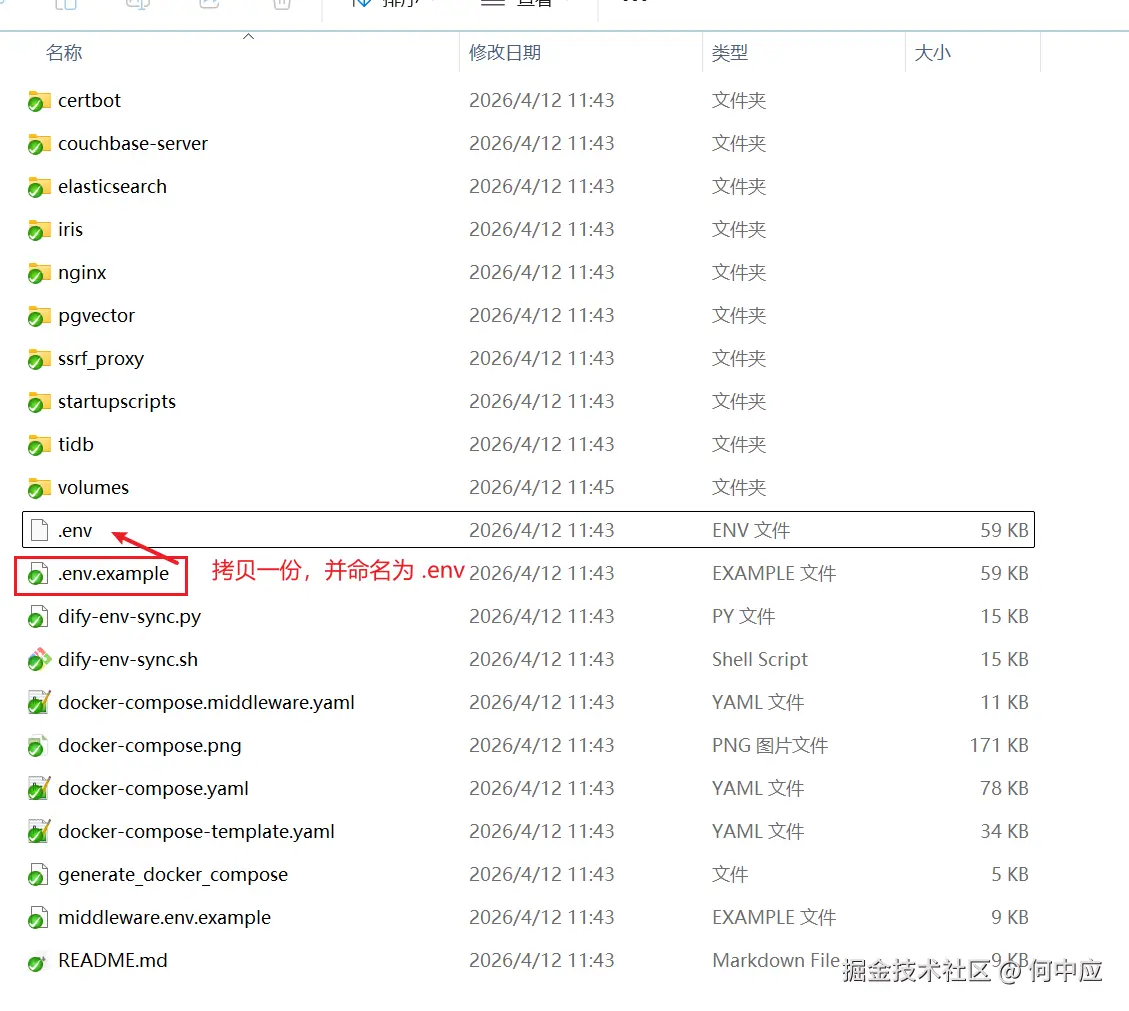Click the 11:45 date of volumes
The image size is (1129, 1011).
pos(541,487)
